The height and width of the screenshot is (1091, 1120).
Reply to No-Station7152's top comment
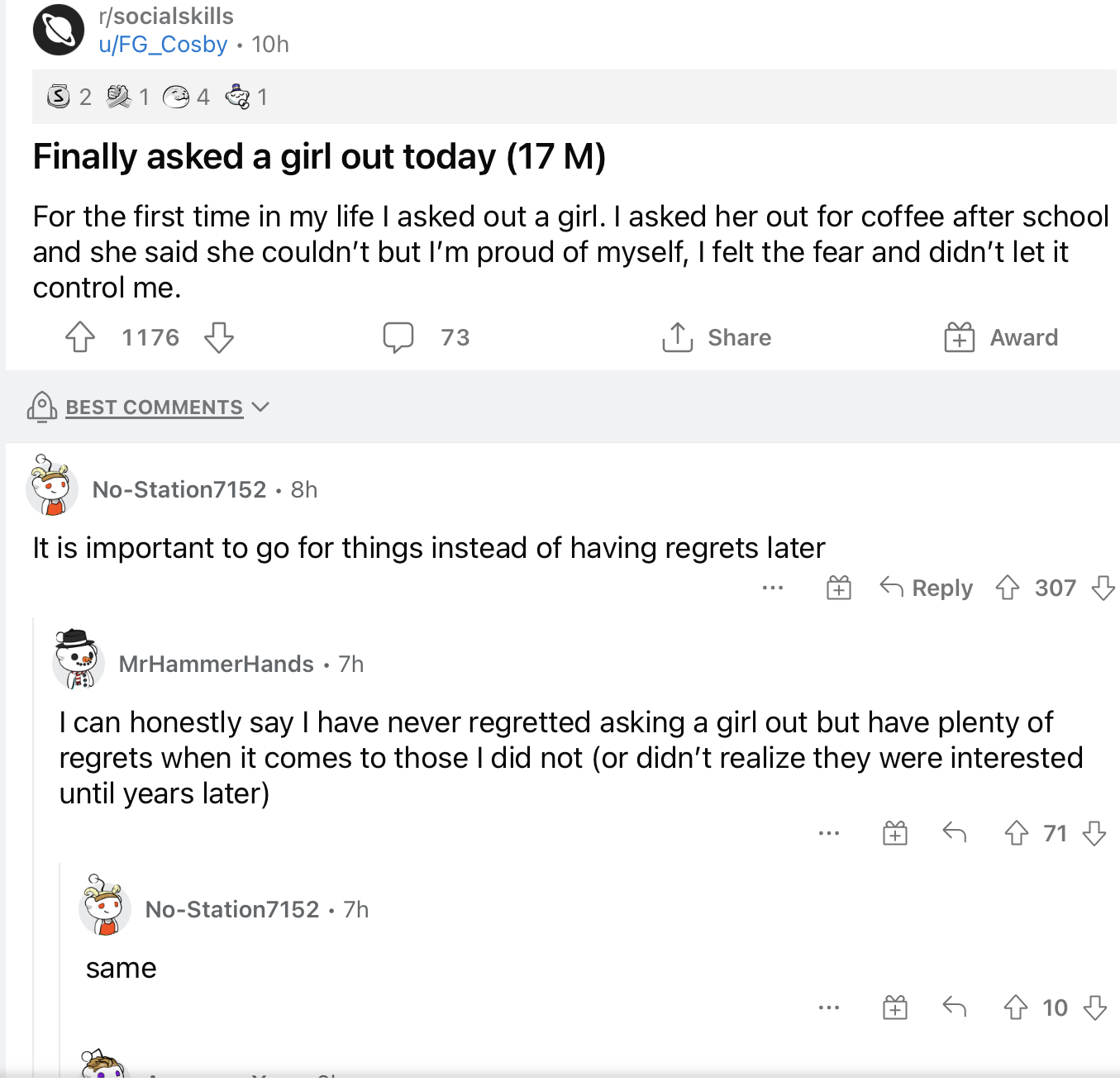click(x=927, y=588)
